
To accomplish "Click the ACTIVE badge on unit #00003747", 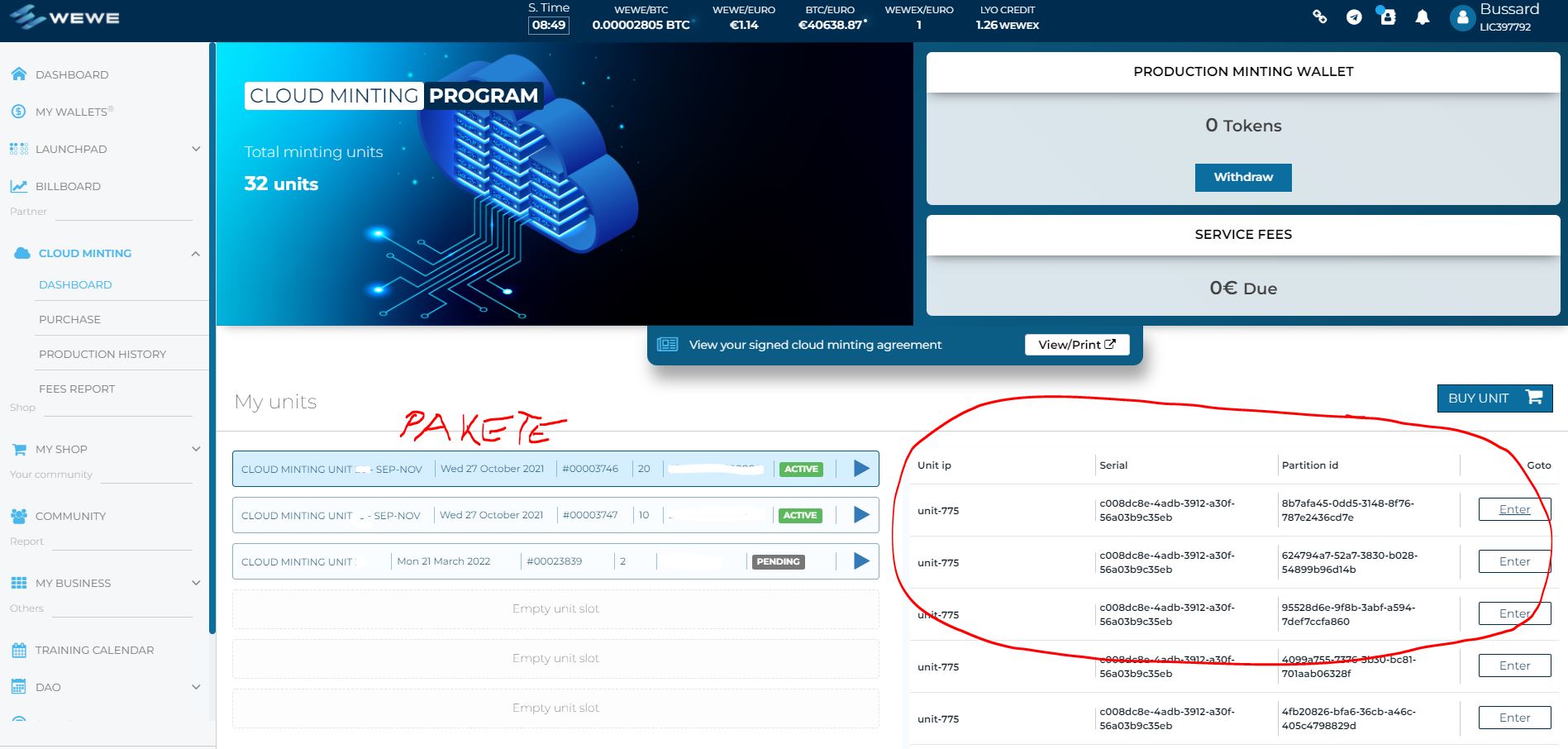I will (x=800, y=515).
